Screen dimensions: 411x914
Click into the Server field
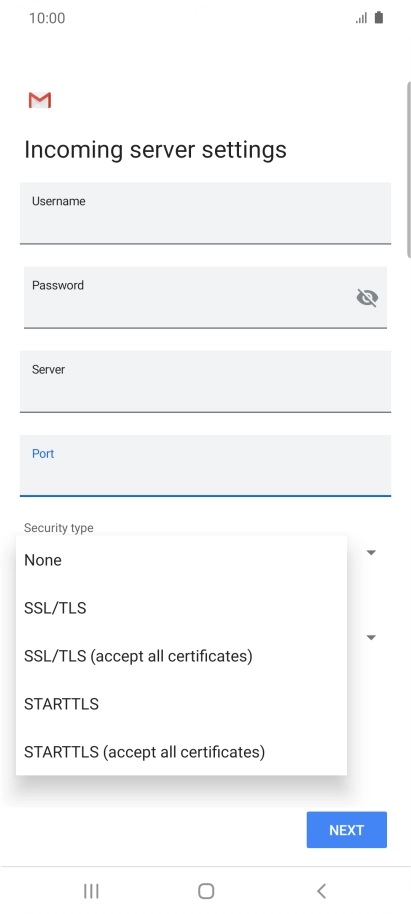(205, 381)
